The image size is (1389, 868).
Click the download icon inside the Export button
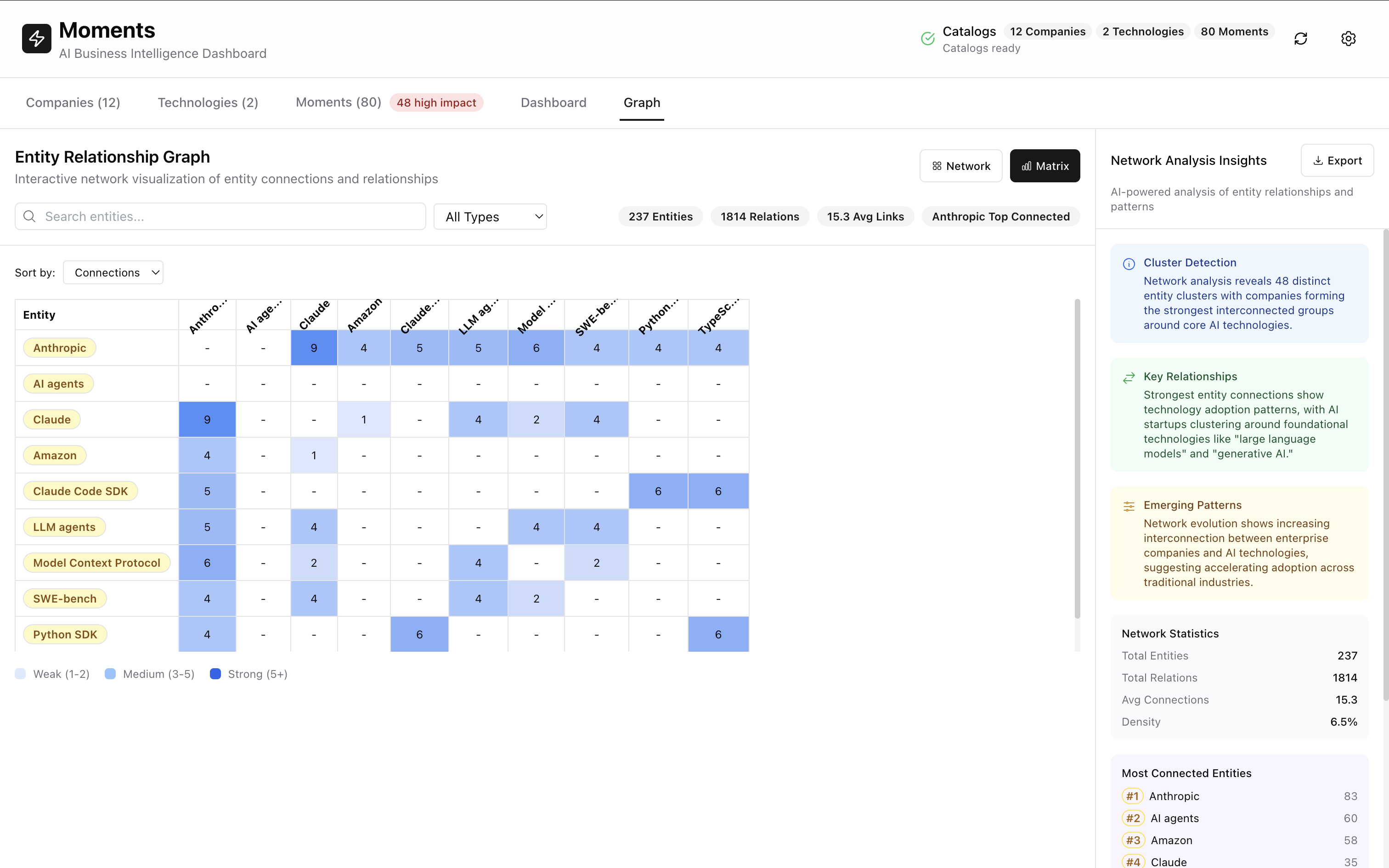pyautogui.click(x=1318, y=160)
